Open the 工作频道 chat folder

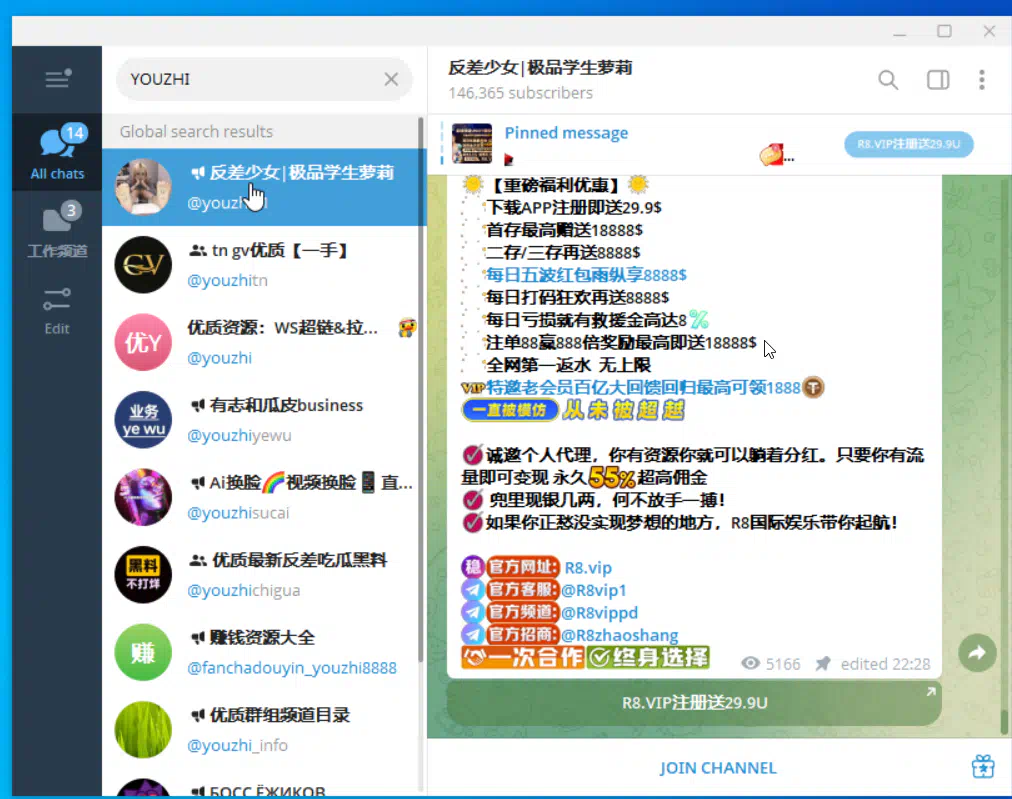pos(57,229)
